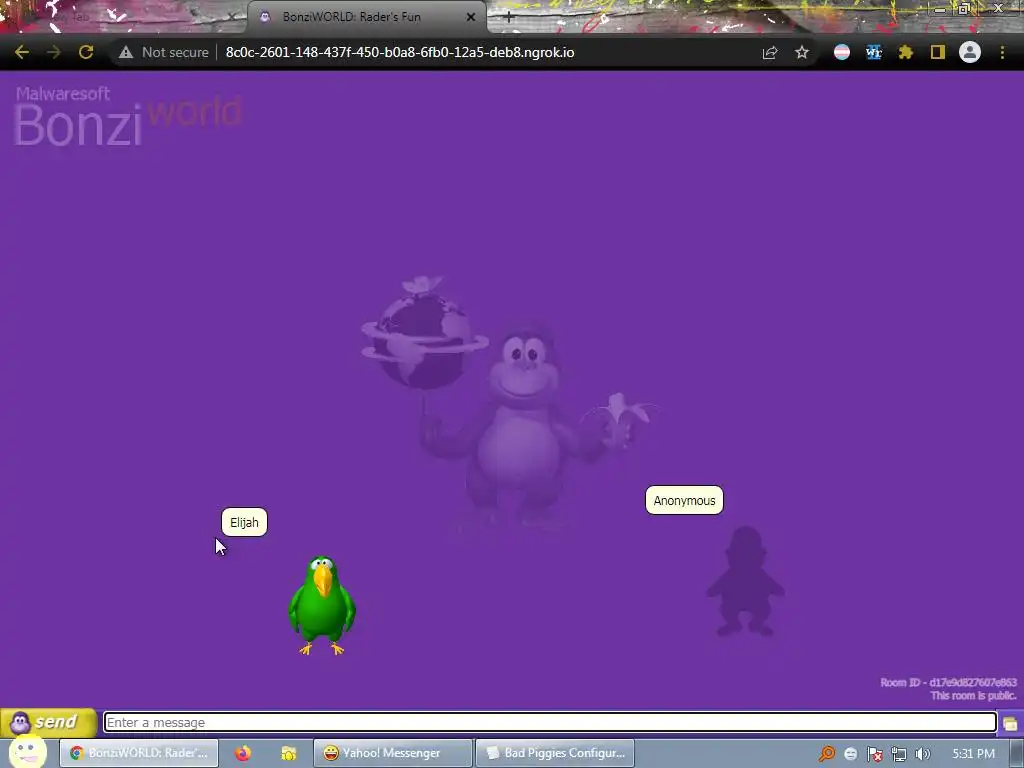Open the chat log icon beside message box
This screenshot has height=768, width=1024.
click(1010, 723)
